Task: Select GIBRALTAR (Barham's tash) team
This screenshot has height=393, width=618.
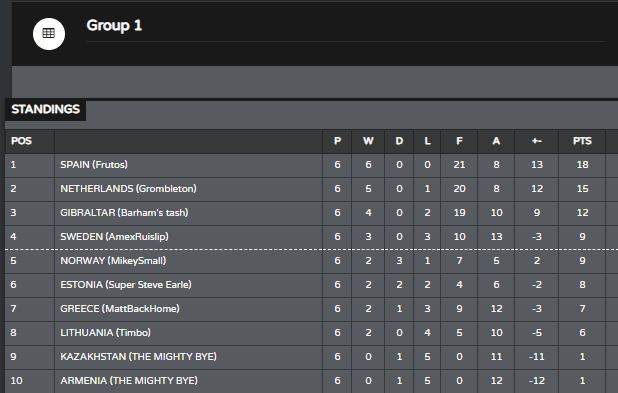Action: point(124,213)
